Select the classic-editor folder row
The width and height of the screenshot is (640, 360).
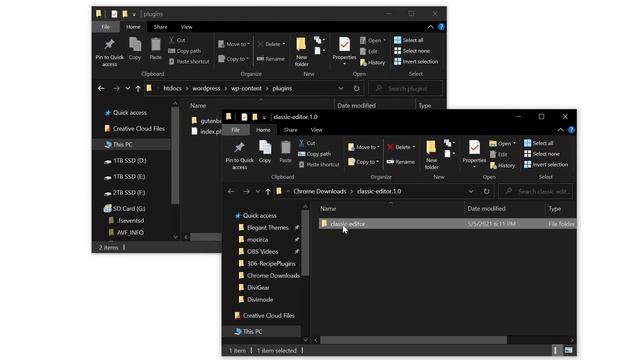coord(447,224)
